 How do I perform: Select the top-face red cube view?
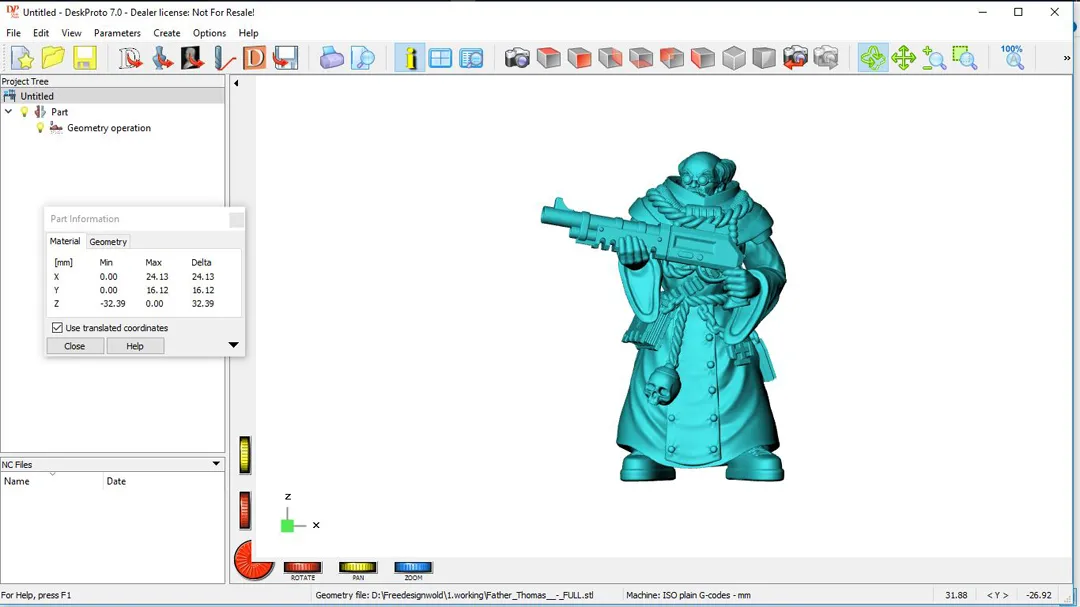pos(548,58)
